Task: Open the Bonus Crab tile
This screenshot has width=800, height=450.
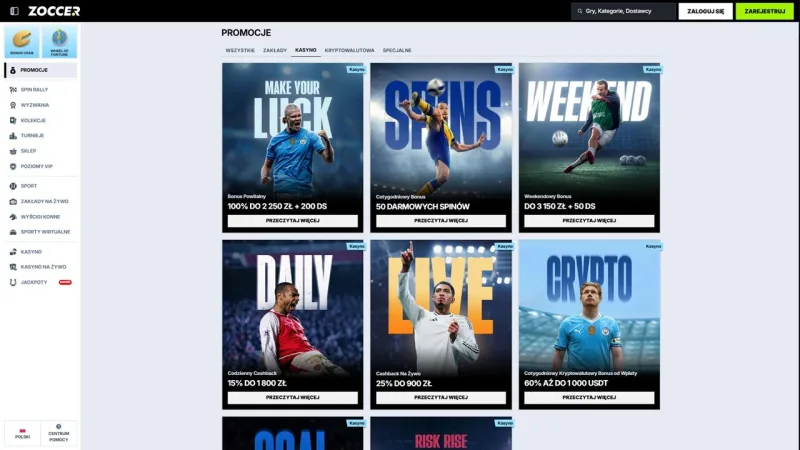Action: pyautogui.click(x=21, y=41)
